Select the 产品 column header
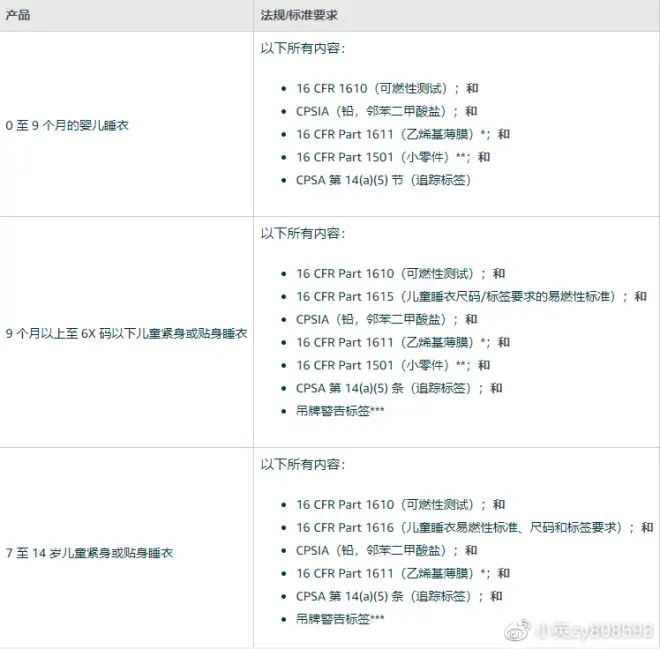Viewport: 660px width, 649px height. tap(18, 16)
